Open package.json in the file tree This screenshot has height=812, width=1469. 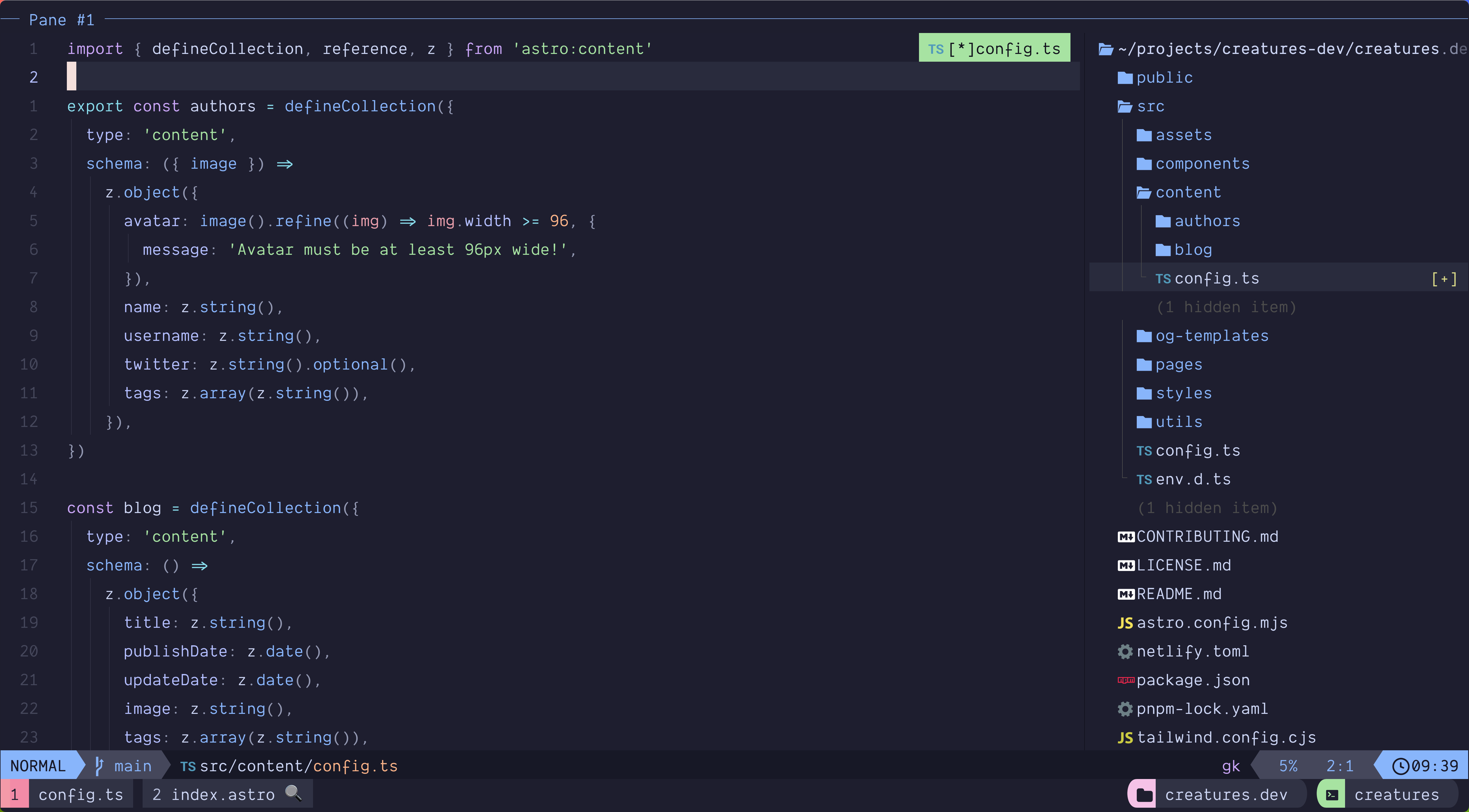point(1193,680)
